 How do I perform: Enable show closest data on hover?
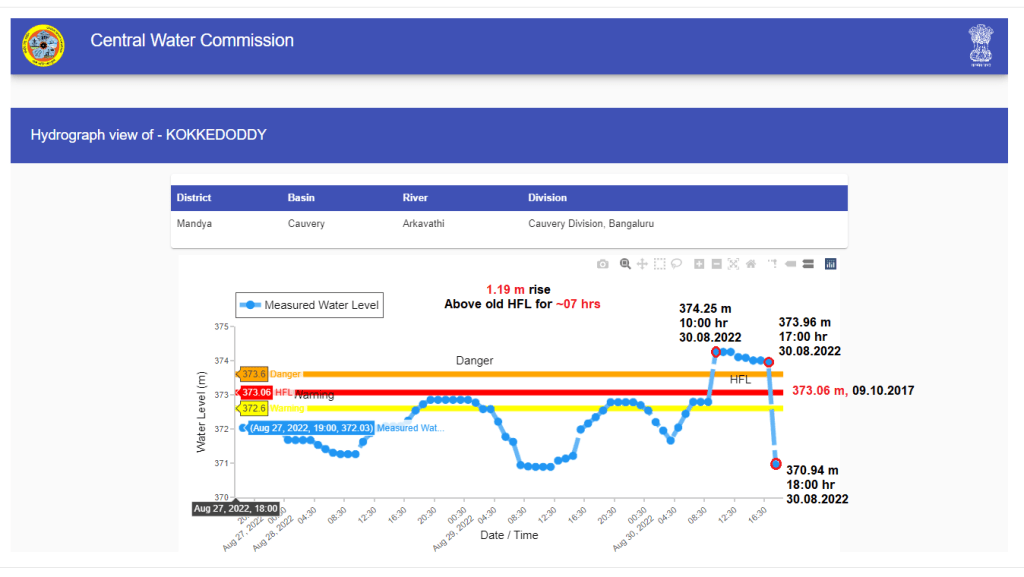point(790,264)
